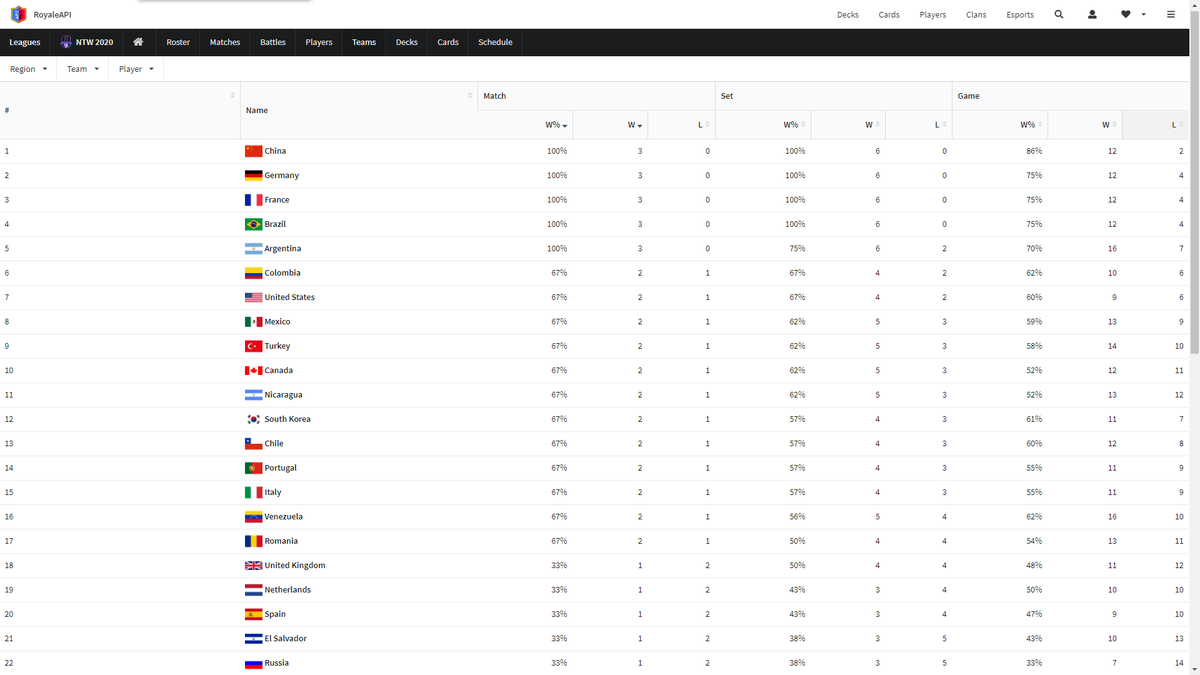Click Turkey flag icon
Viewport: 1200px width, 675px height.
[254, 346]
